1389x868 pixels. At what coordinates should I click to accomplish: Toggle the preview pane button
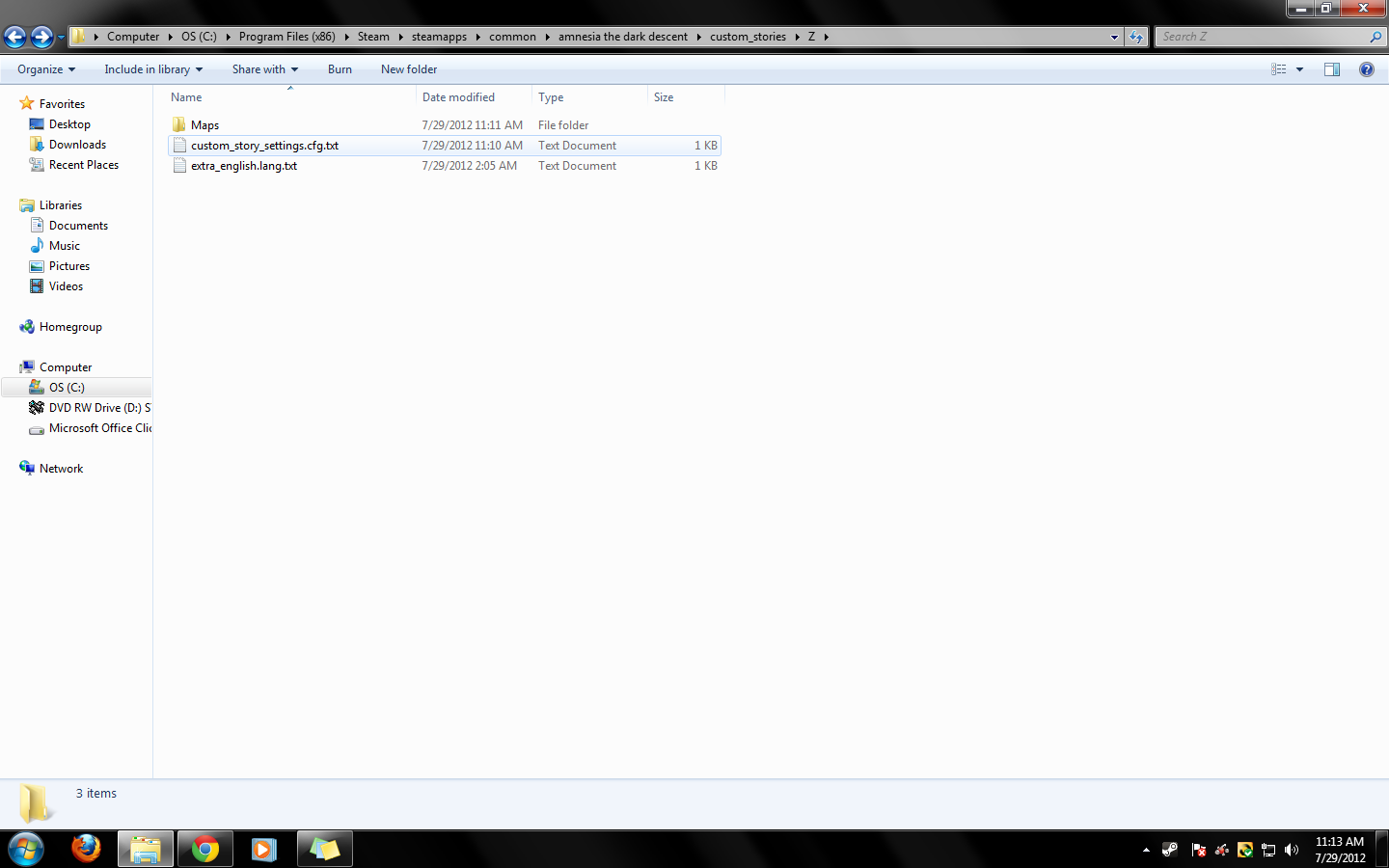pos(1332,69)
